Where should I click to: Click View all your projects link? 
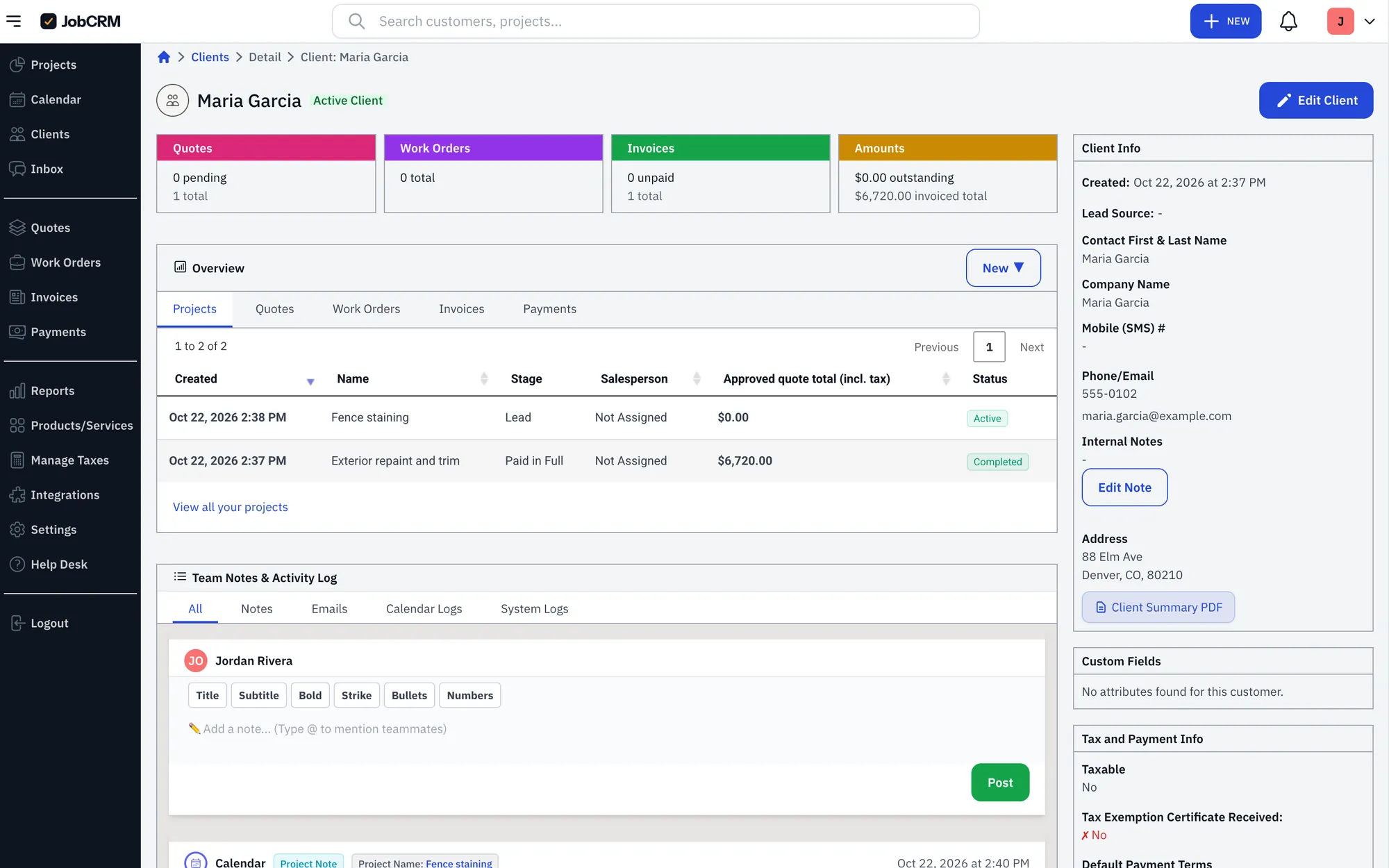point(230,507)
